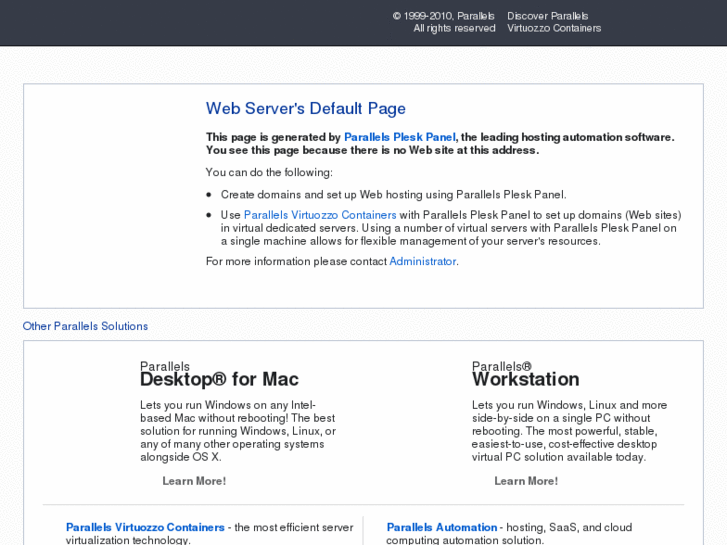727x545 pixels.
Task: Click the Desktop for Mac description paragraph
Action: pos(238,431)
